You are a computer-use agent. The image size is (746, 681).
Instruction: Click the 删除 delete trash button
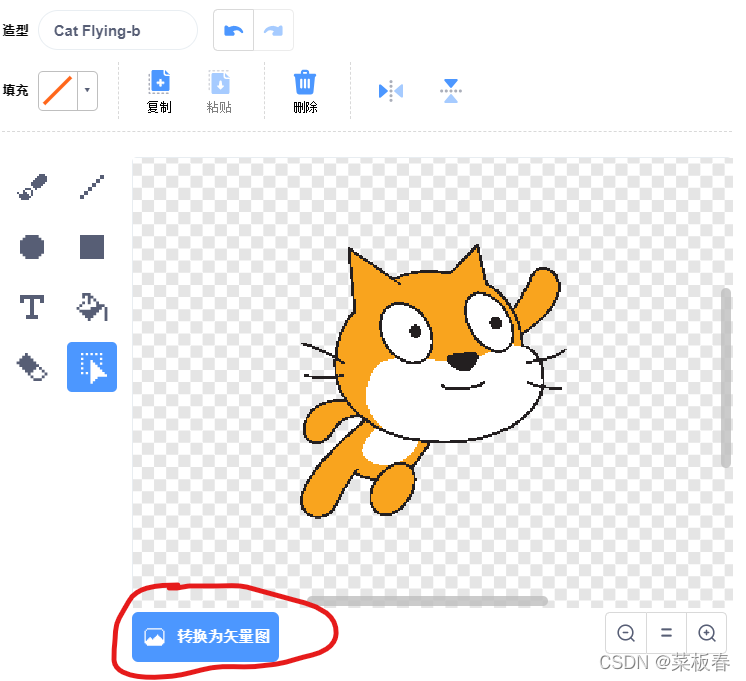tap(305, 91)
